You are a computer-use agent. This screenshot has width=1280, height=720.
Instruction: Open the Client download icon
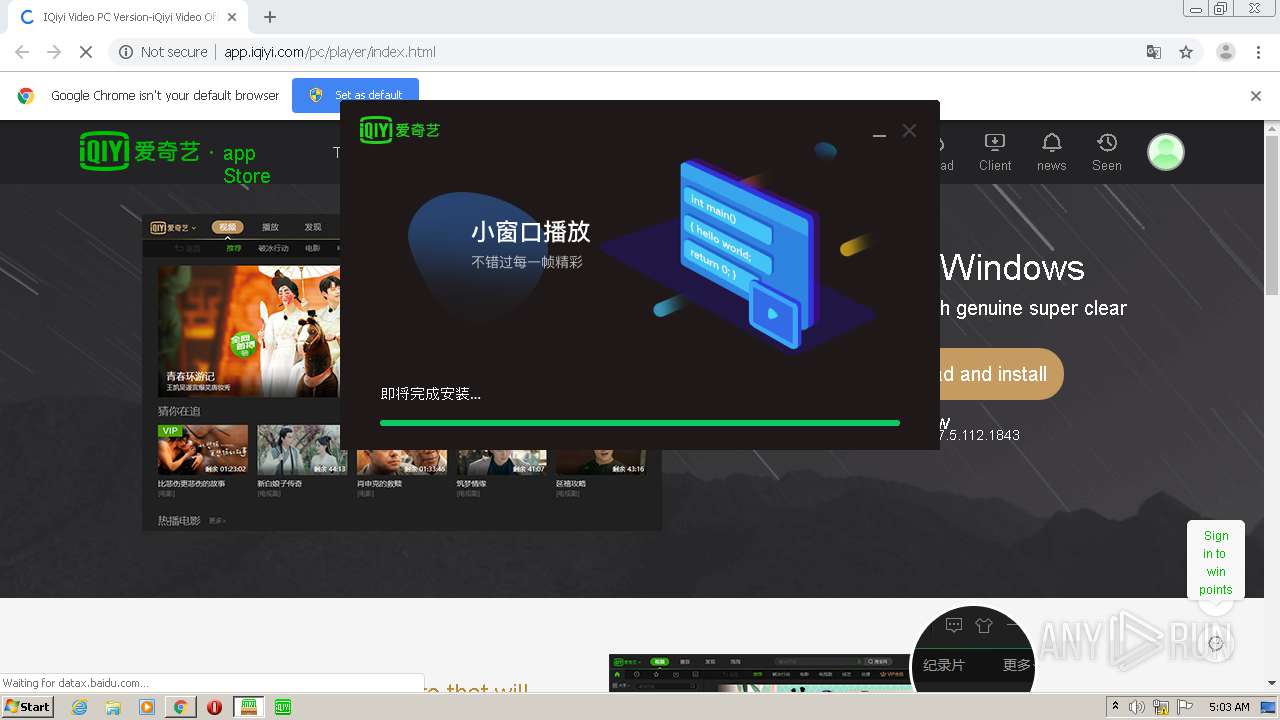[x=995, y=152]
